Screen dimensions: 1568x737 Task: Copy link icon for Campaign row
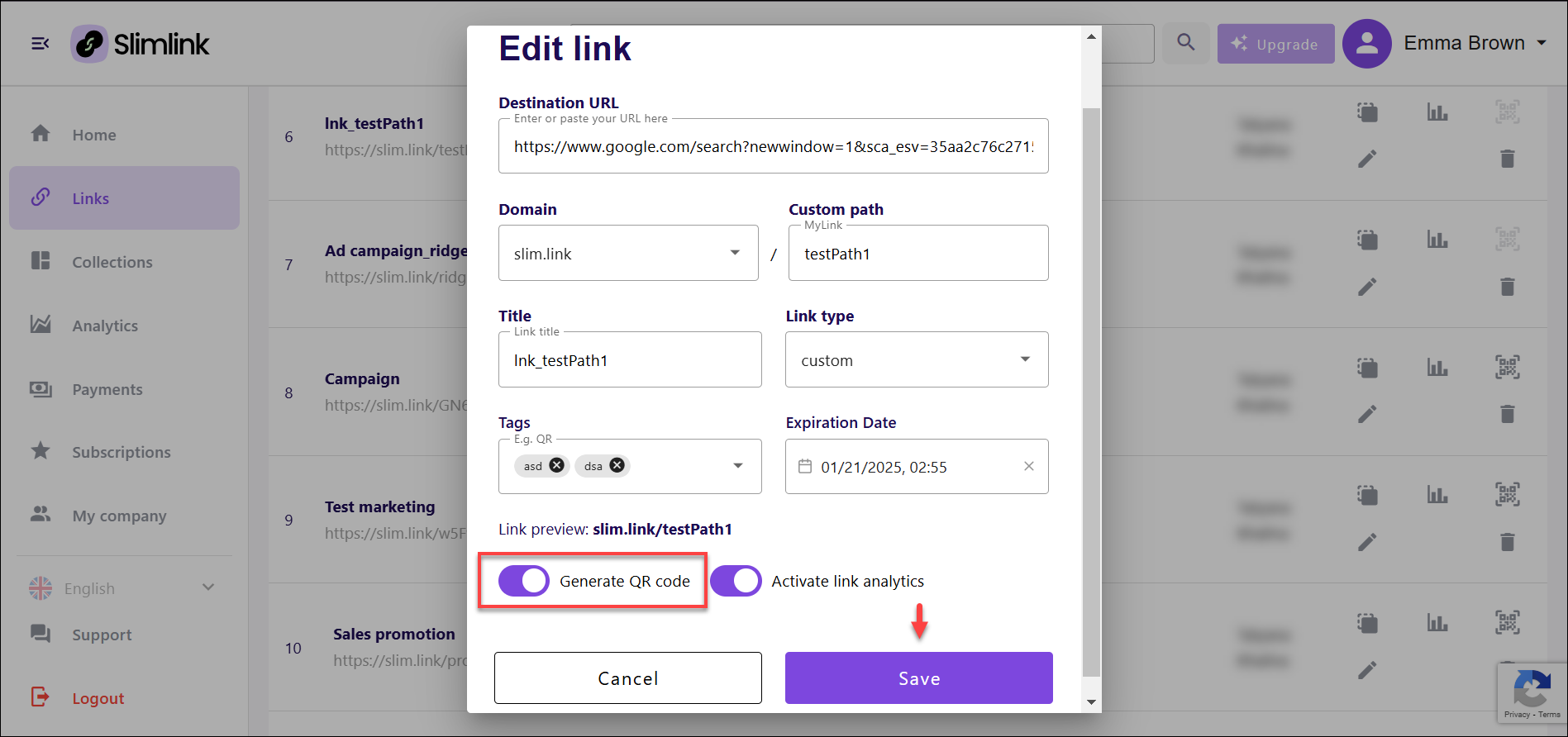coord(1367,368)
